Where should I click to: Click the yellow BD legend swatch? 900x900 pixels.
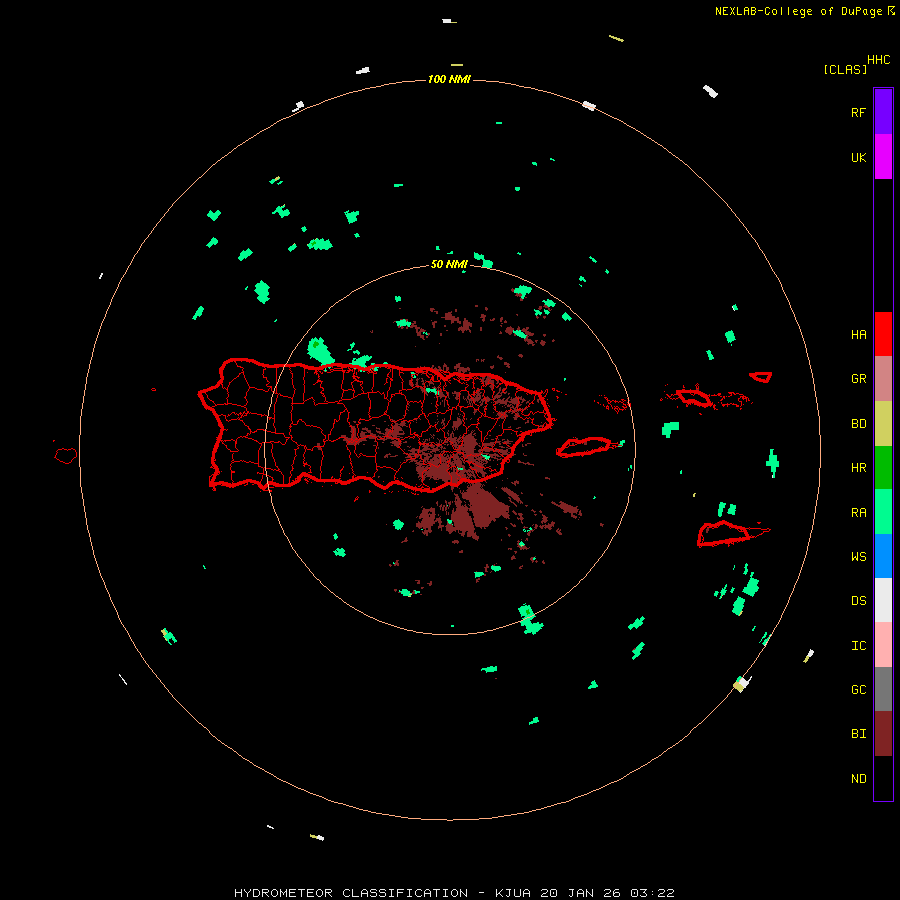coord(883,424)
